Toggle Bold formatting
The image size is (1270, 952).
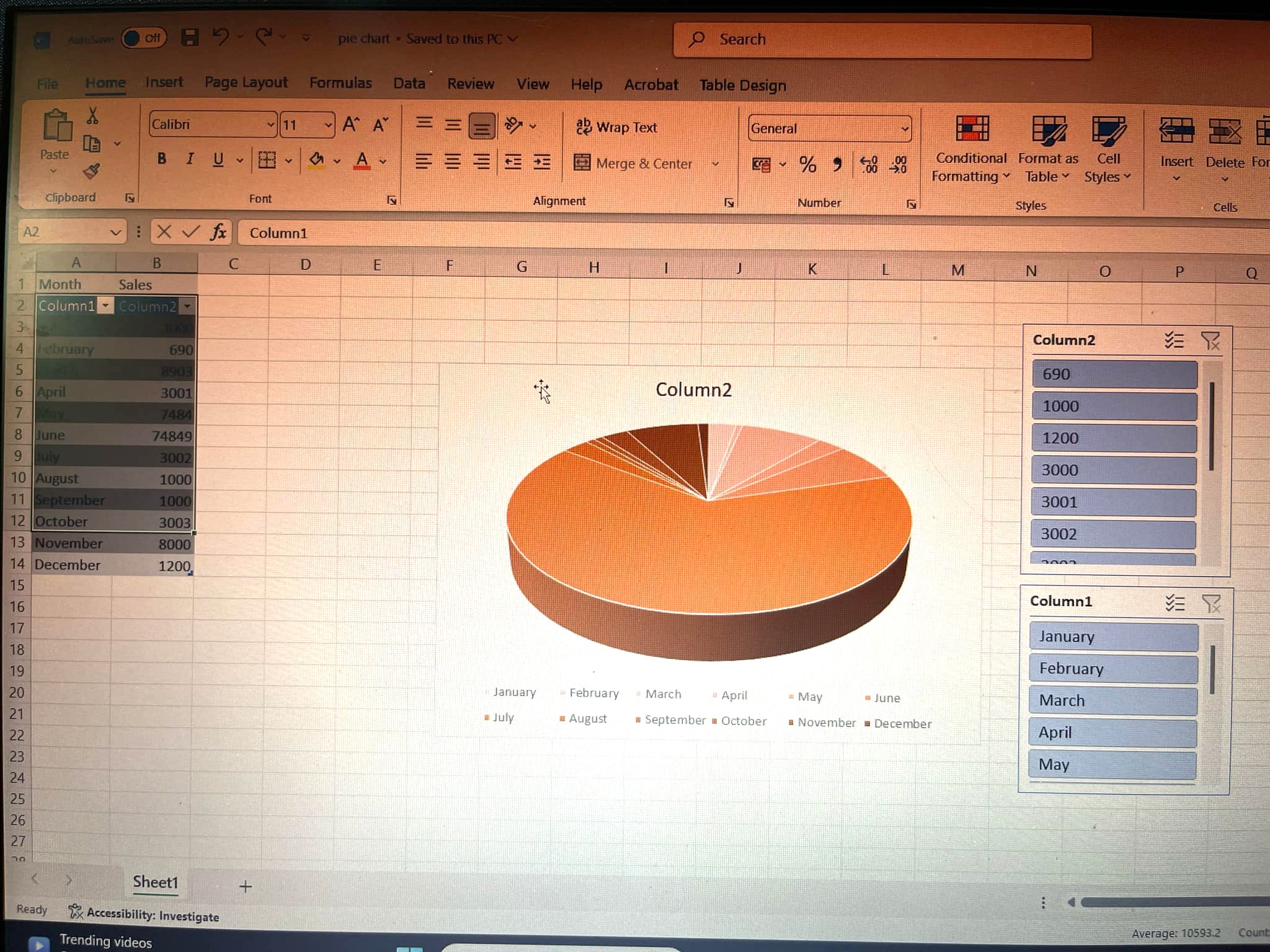point(162,159)
